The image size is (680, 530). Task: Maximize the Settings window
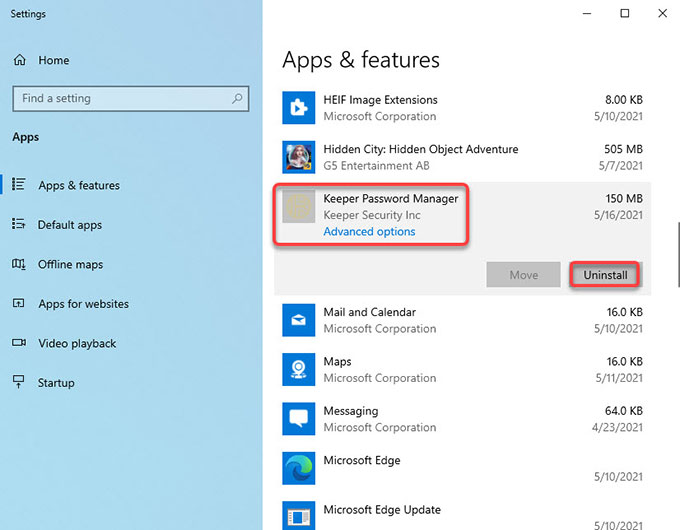[x=624, y=13]
